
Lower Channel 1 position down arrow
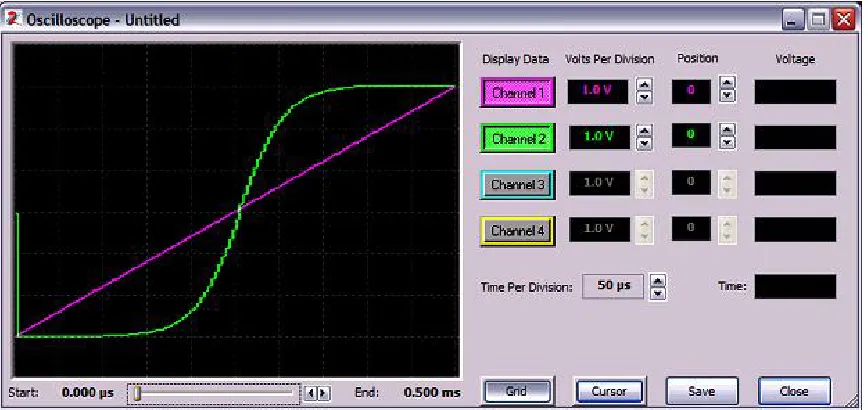coord(728,95)
